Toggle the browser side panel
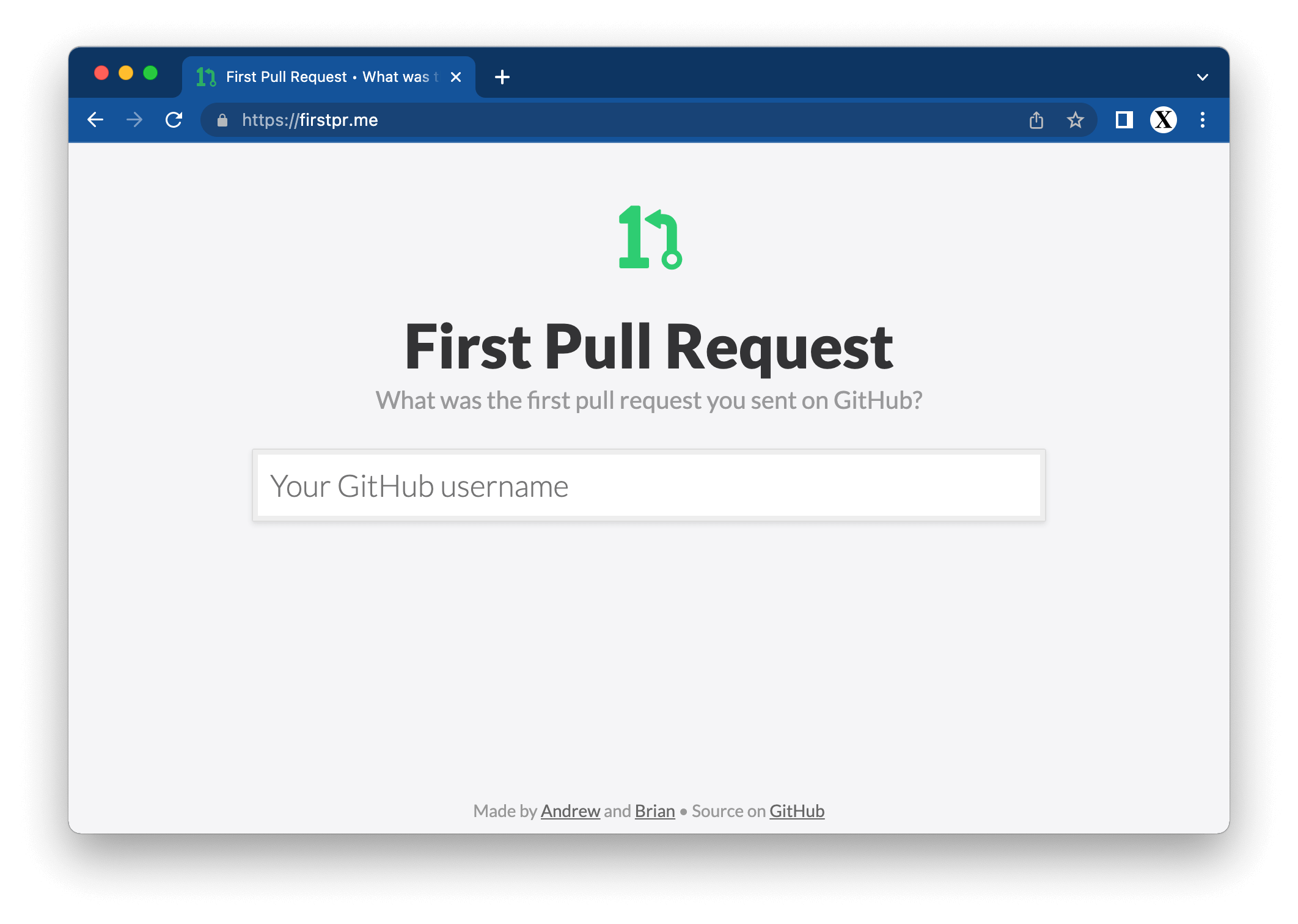Screen dimensions: 1298x924 [x=1124, y=120]
